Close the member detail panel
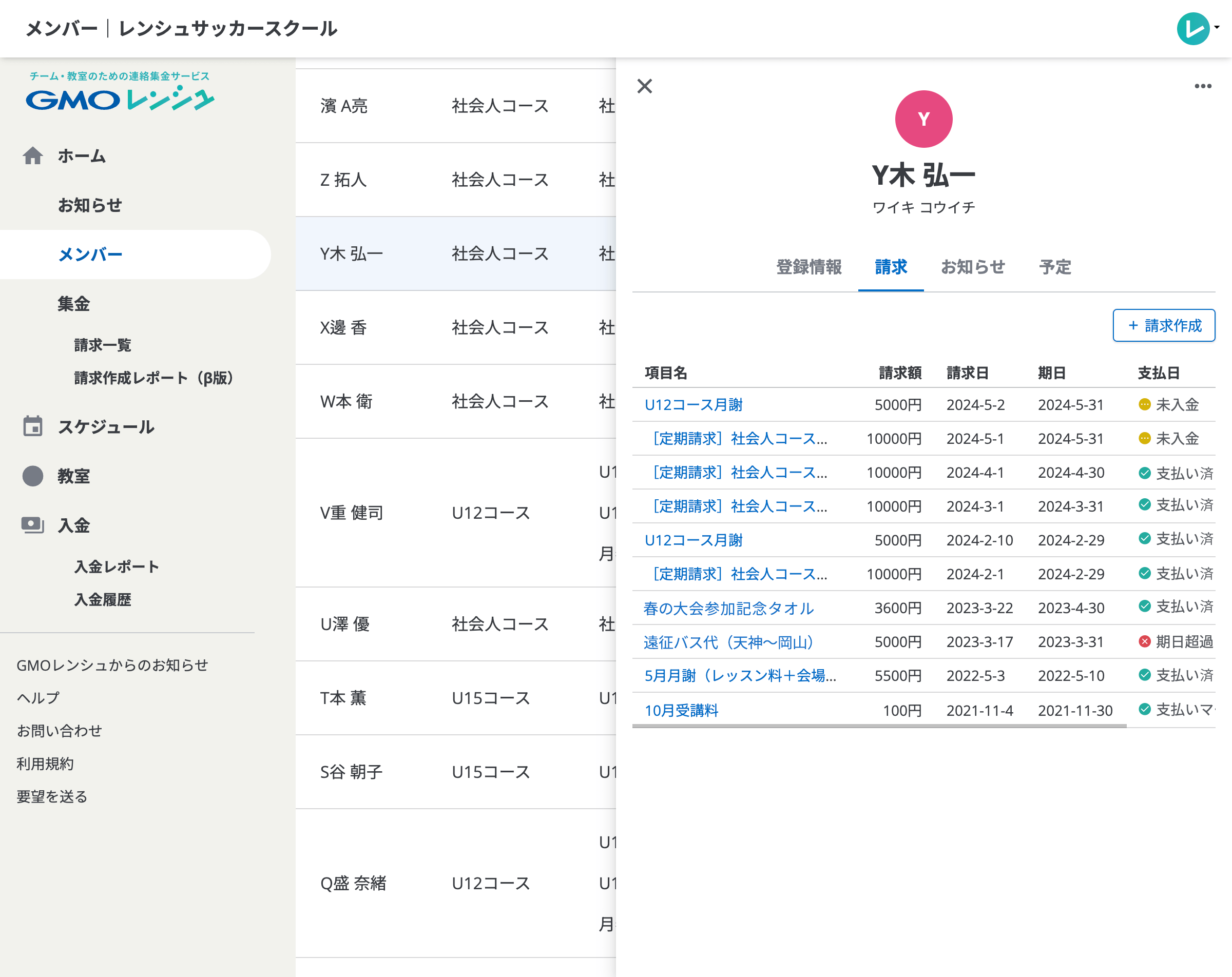This screenshot has width=1232, height=977. tap(645, 87)
